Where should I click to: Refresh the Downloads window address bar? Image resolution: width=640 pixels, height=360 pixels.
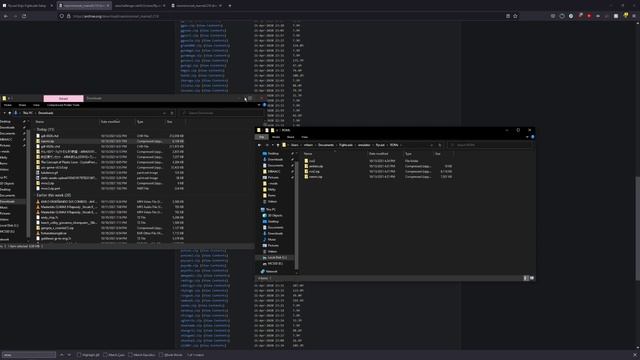172,113
